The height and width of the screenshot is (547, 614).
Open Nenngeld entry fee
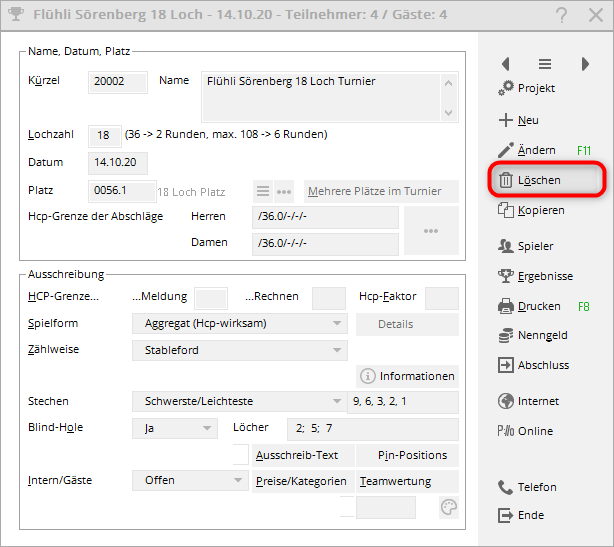coord(506,336)
